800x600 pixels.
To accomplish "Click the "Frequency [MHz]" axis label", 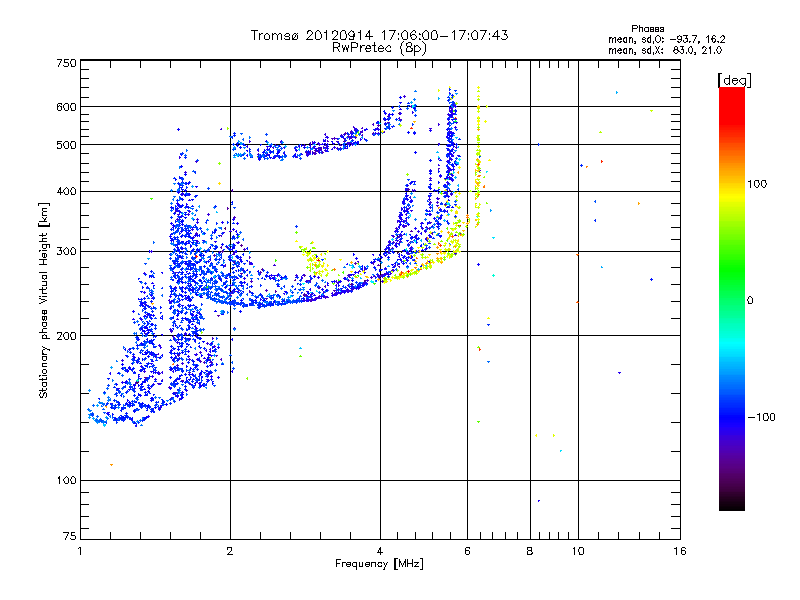I will click(379, 564).
